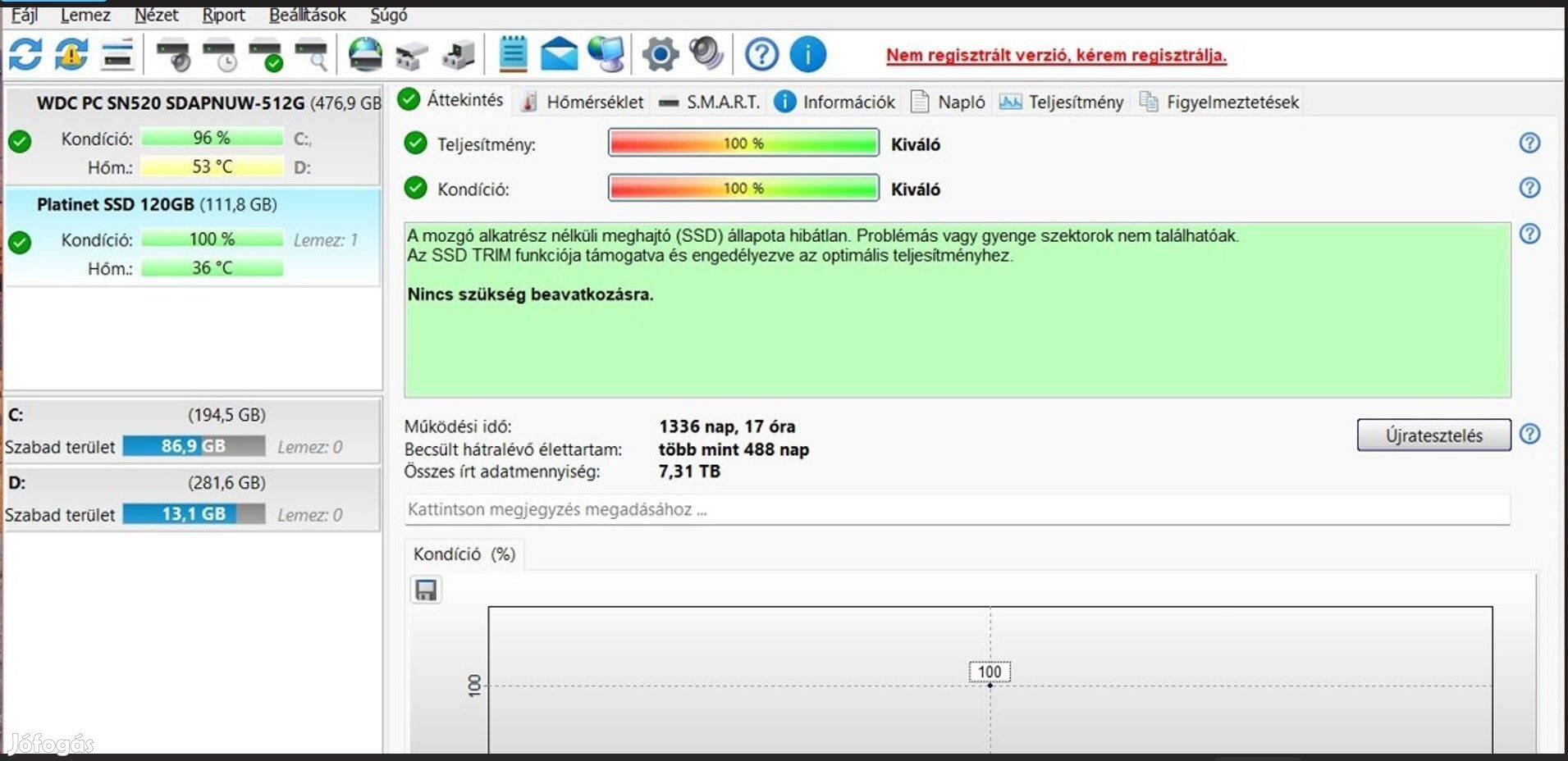This screenshot has height=761, width=1568.
Task: Click the D: partition (281,6 GB) row
Action: pos(193,499)
